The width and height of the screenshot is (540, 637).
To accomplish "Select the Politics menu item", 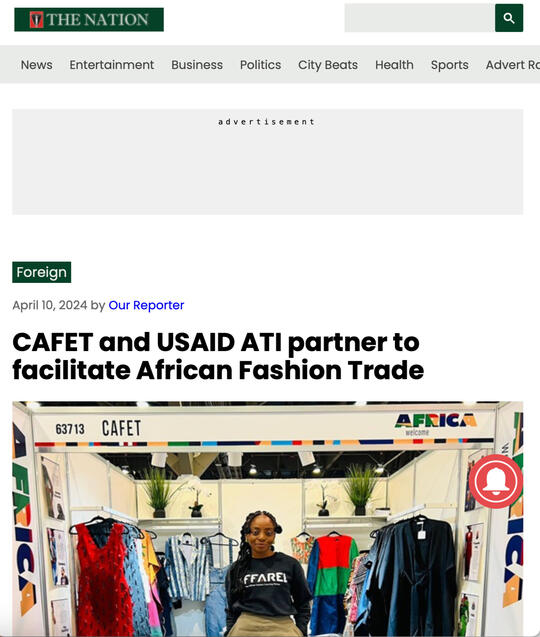I will (260, 65).
